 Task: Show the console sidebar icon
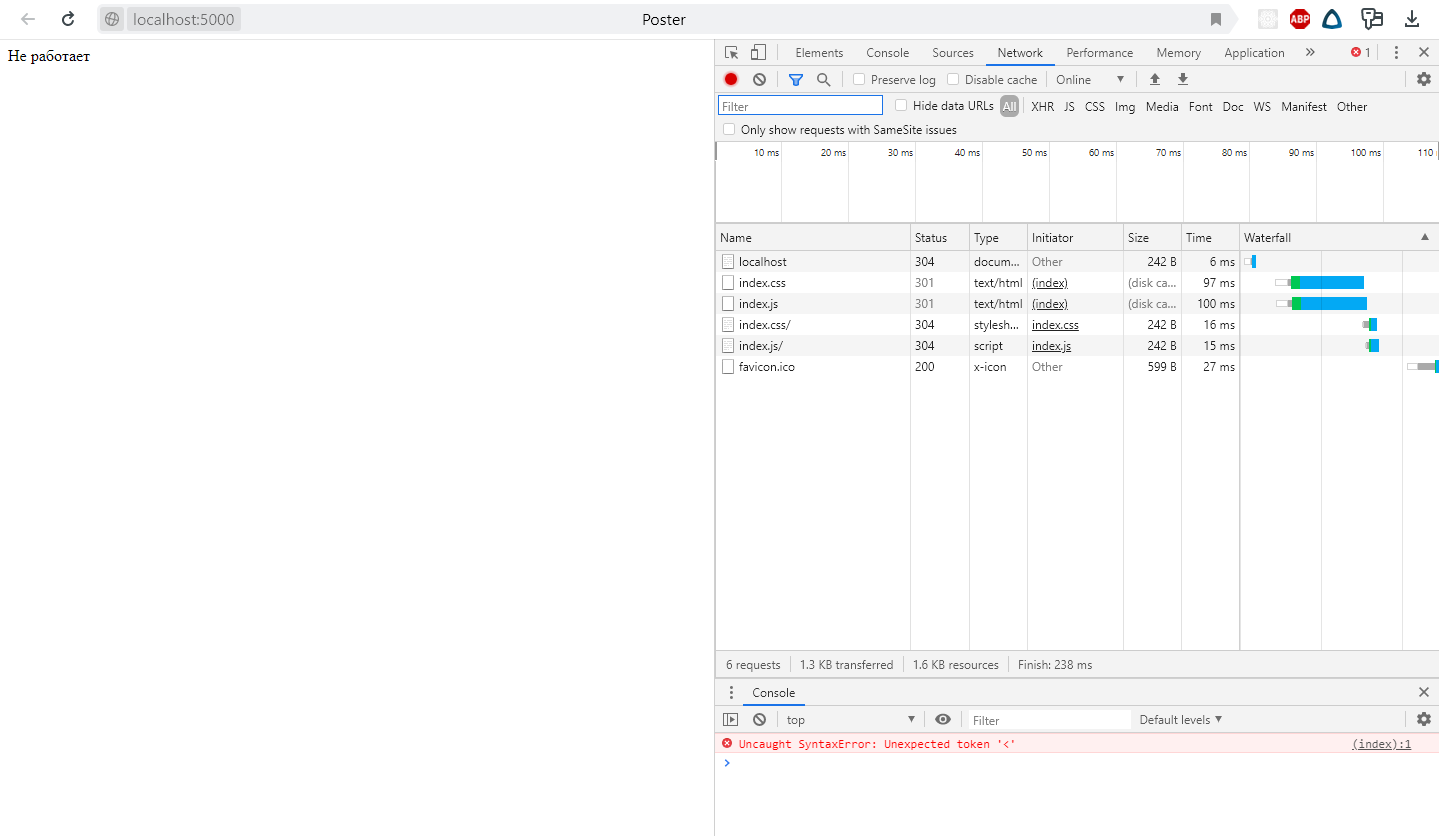(x=731, y=719)
